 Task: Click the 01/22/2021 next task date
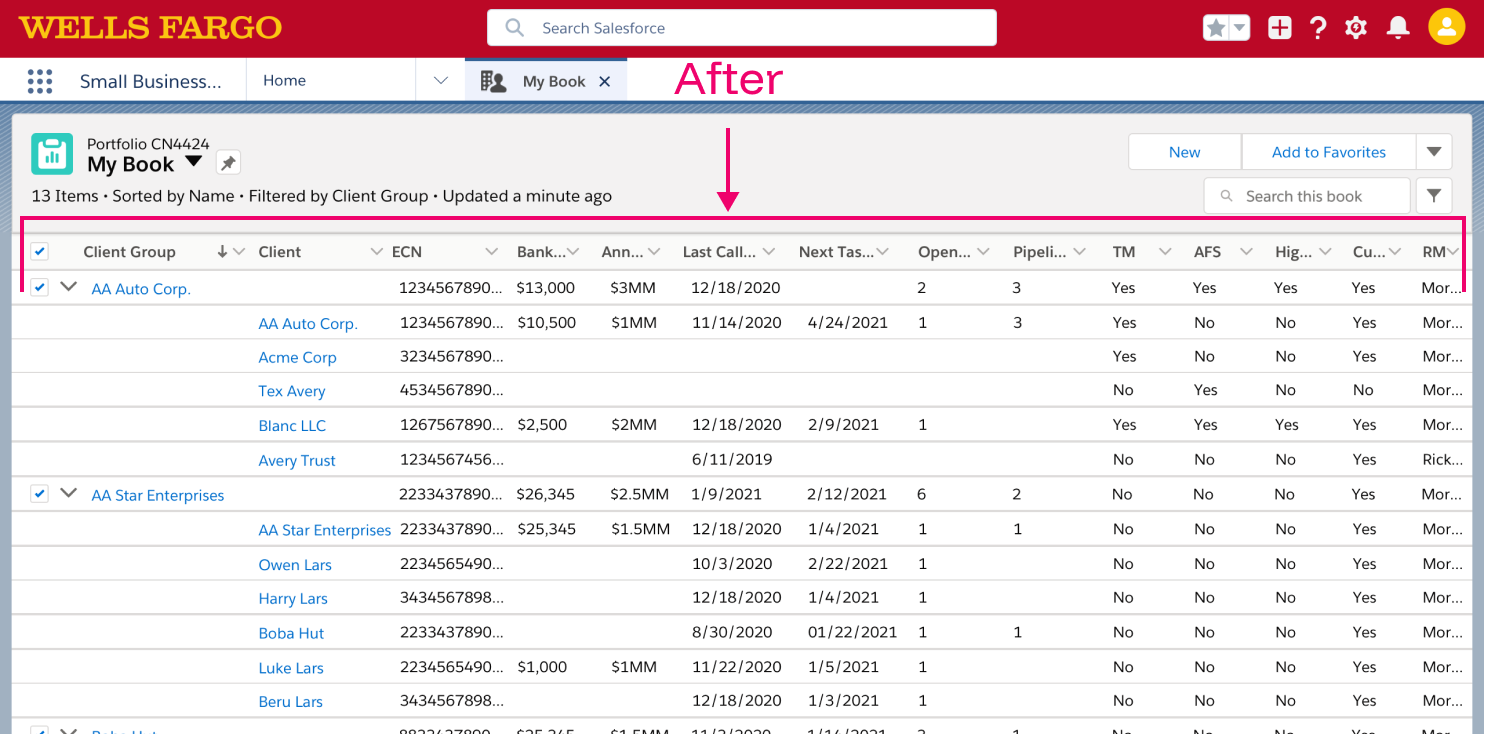click(x=853, y=632)
